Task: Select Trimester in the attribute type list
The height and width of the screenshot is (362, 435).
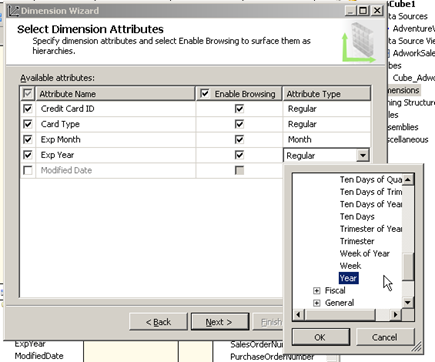Action: [357, 241]
